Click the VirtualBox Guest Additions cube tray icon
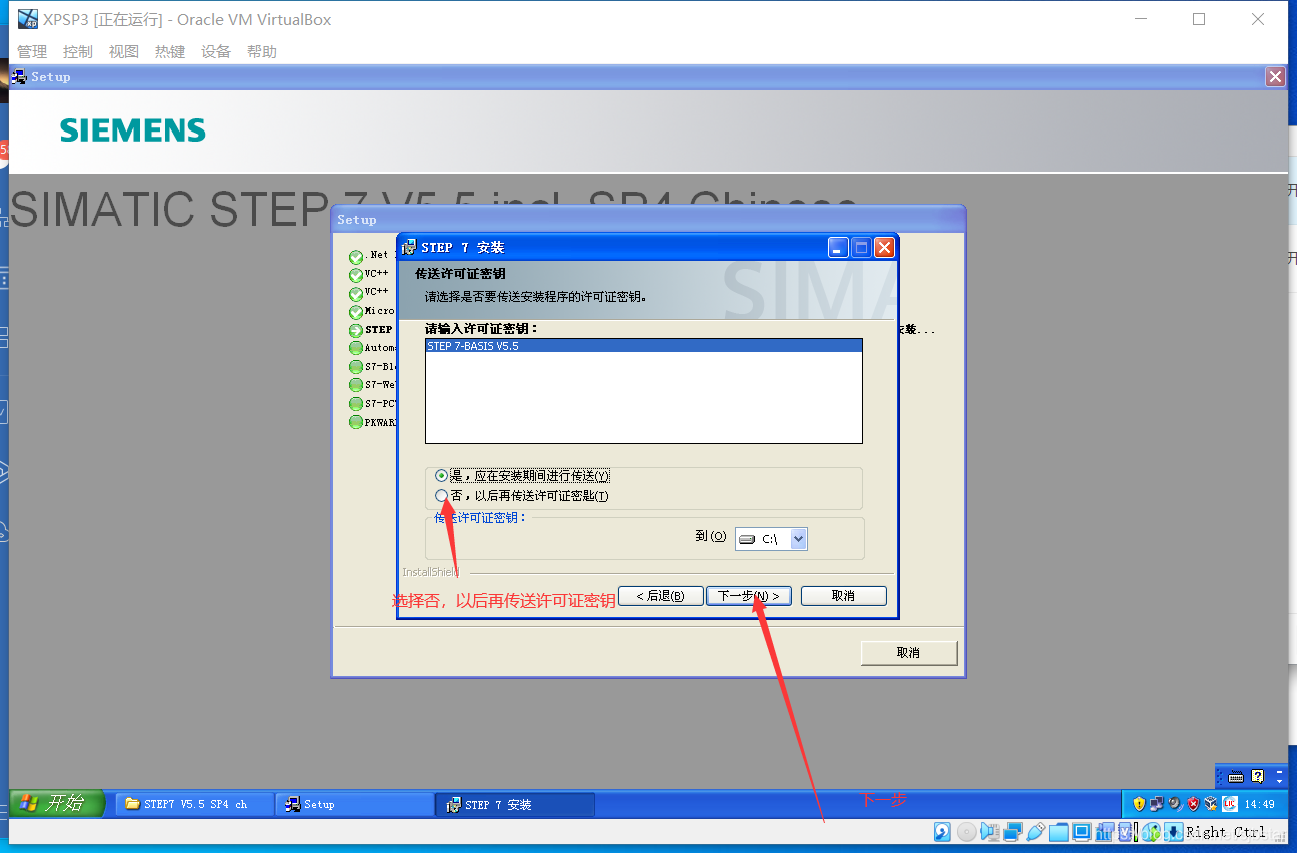The image size is (1297, 853). (x=1211, y=804)
